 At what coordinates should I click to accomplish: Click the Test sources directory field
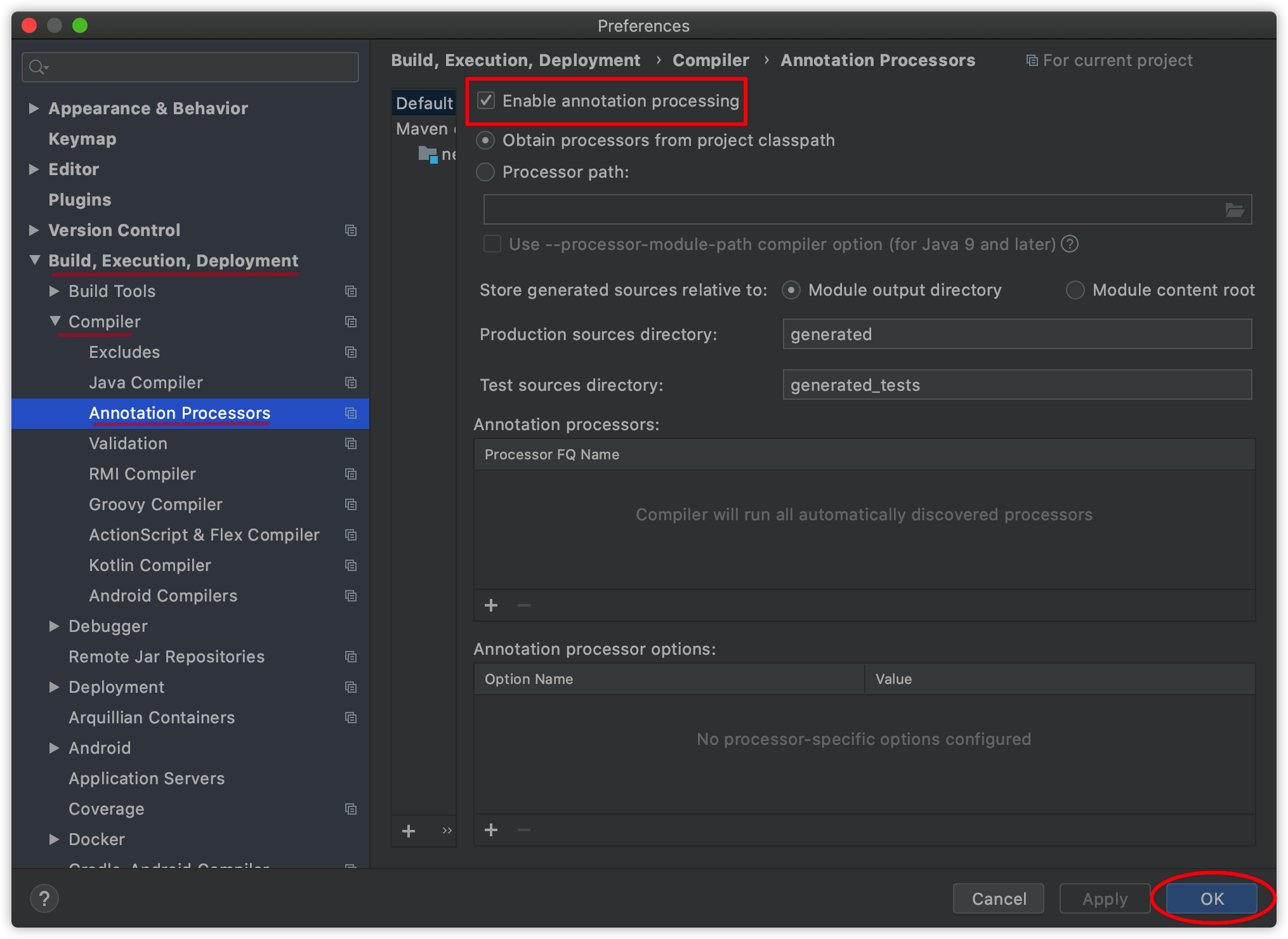tap(1017, 384)
